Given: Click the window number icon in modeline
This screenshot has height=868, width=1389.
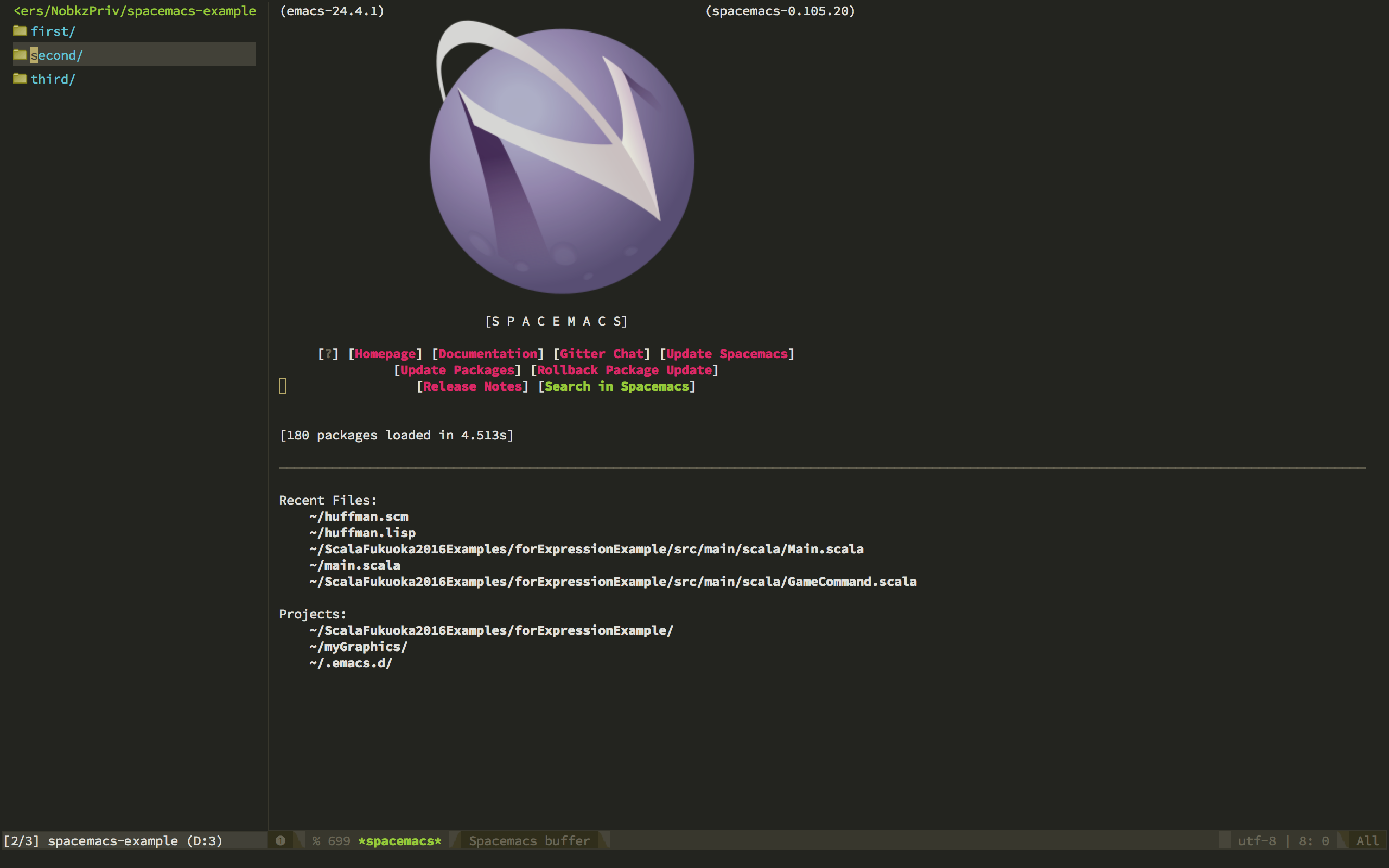Looking at the screenshot, I should (x=281, y=840).
